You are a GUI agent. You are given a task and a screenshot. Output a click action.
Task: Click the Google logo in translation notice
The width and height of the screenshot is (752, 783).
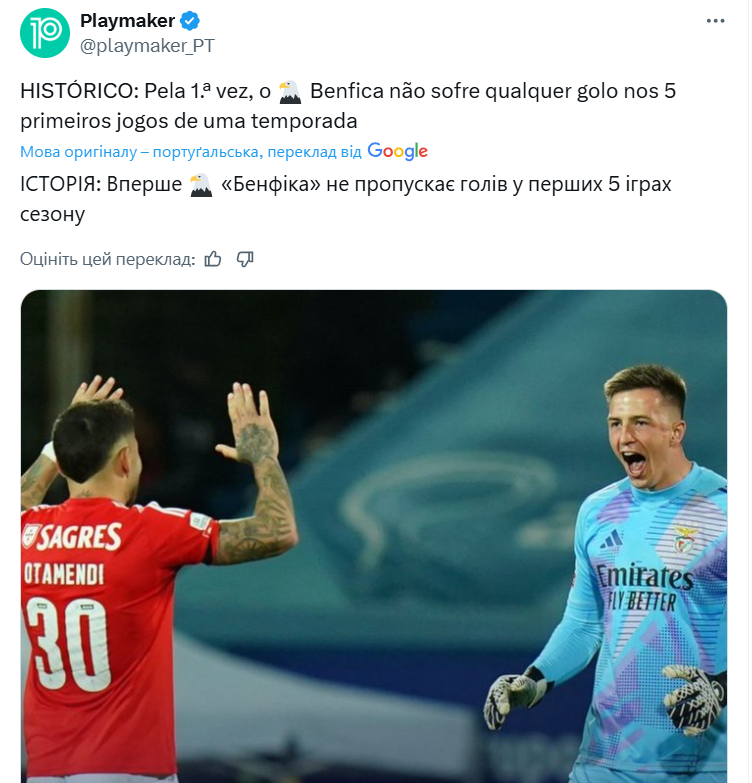click(397, 151)
